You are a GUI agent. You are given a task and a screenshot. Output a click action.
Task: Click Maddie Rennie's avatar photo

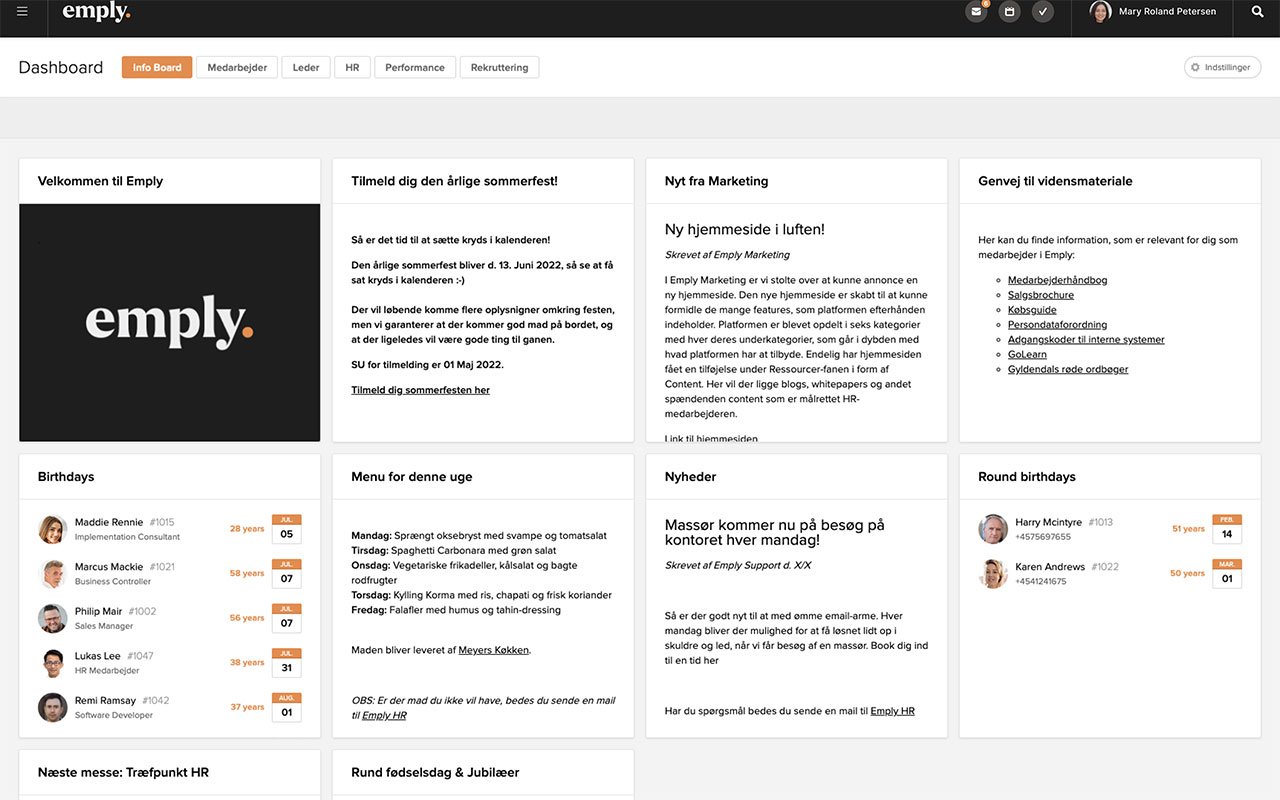[52, 529]
